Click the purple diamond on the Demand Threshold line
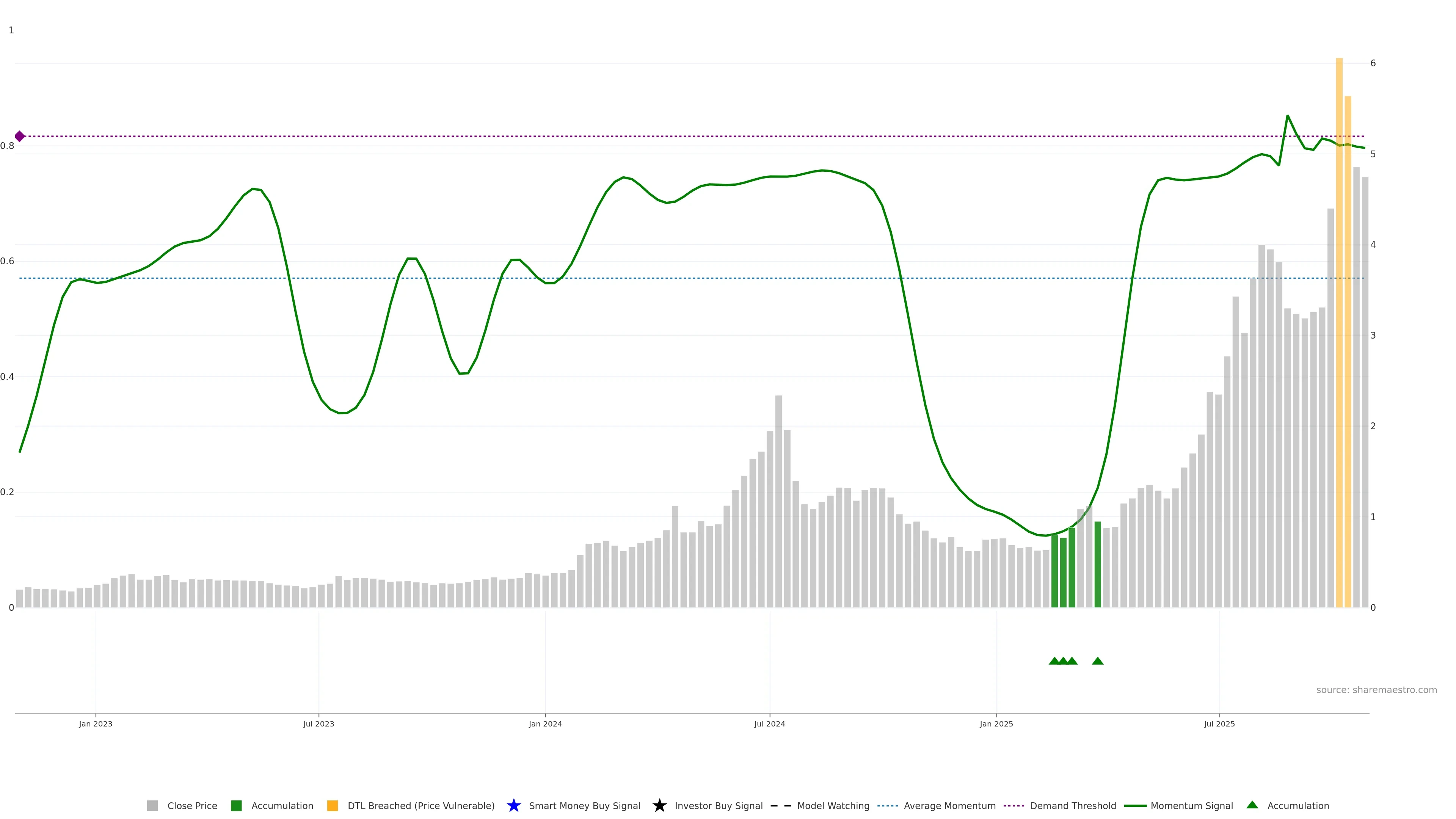Image resolution: width=1456 pixels, height=819 pixels. tap(20, 136)
